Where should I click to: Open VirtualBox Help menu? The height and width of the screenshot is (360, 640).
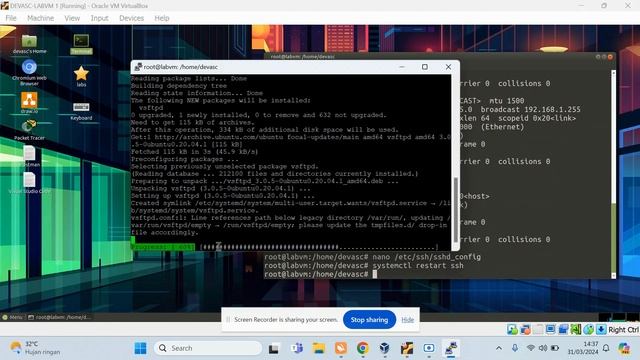click(162, 18)
